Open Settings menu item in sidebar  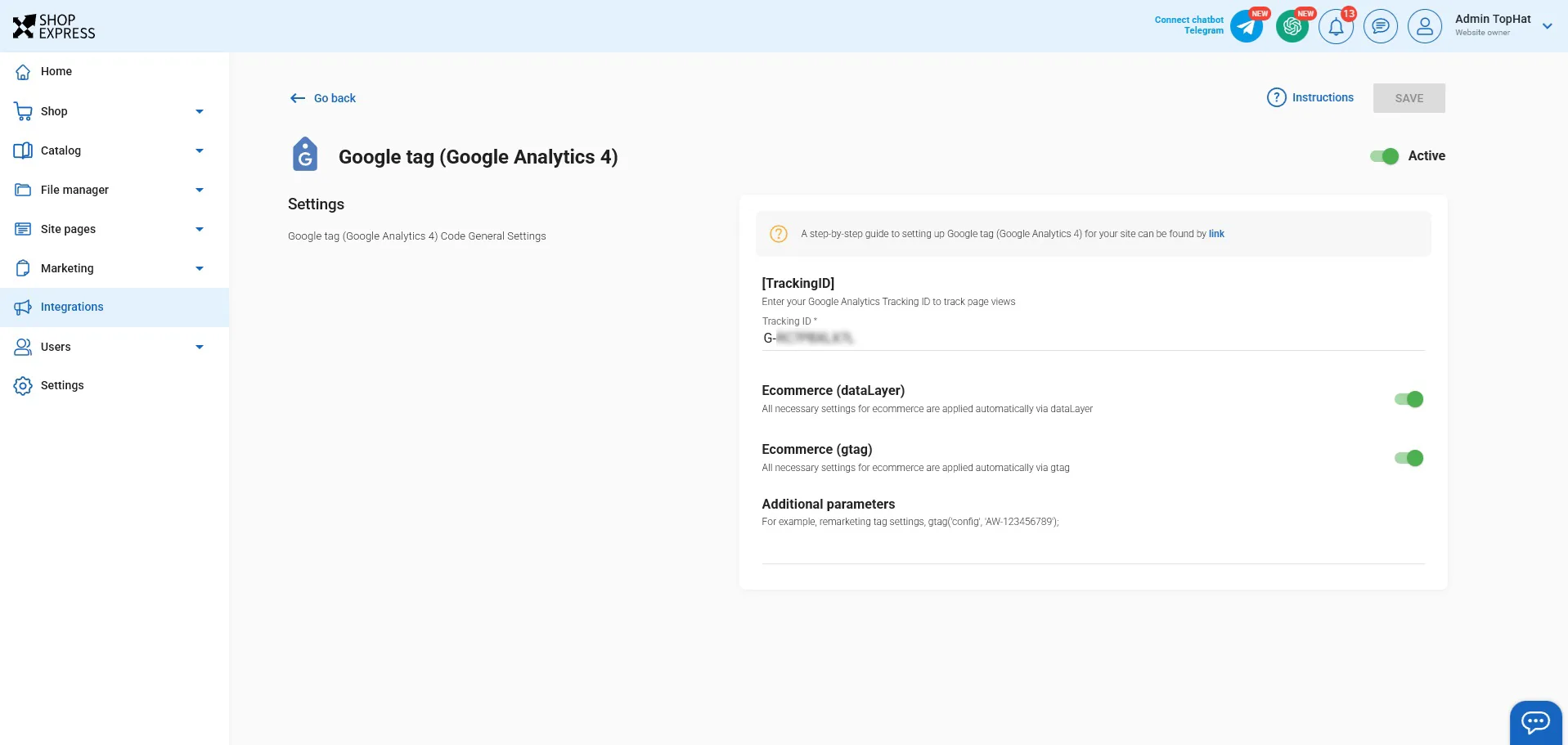(115, 386)
